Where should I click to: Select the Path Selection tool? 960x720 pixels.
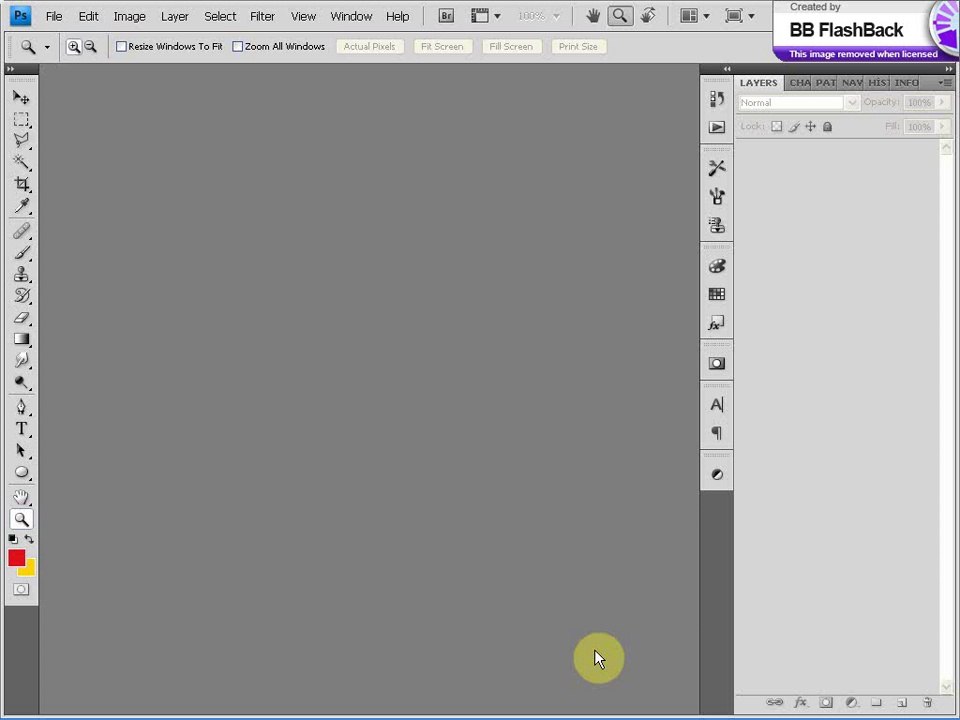tap(21, 451)
